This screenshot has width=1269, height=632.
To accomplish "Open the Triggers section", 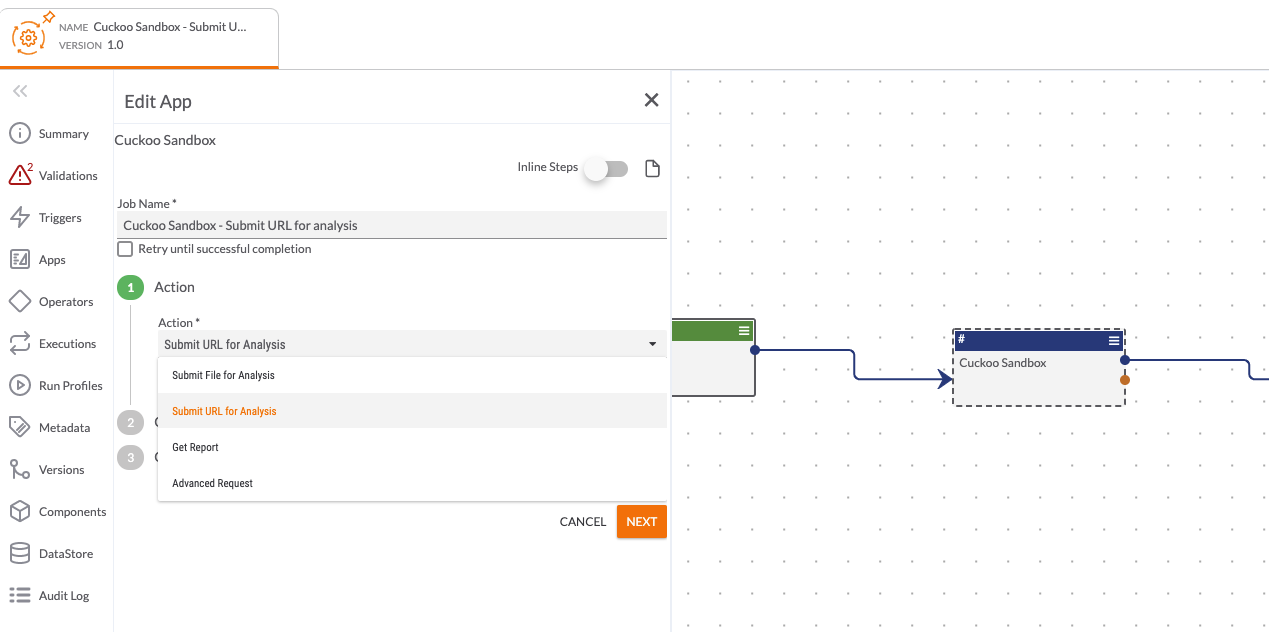I will tap(60, 218).
